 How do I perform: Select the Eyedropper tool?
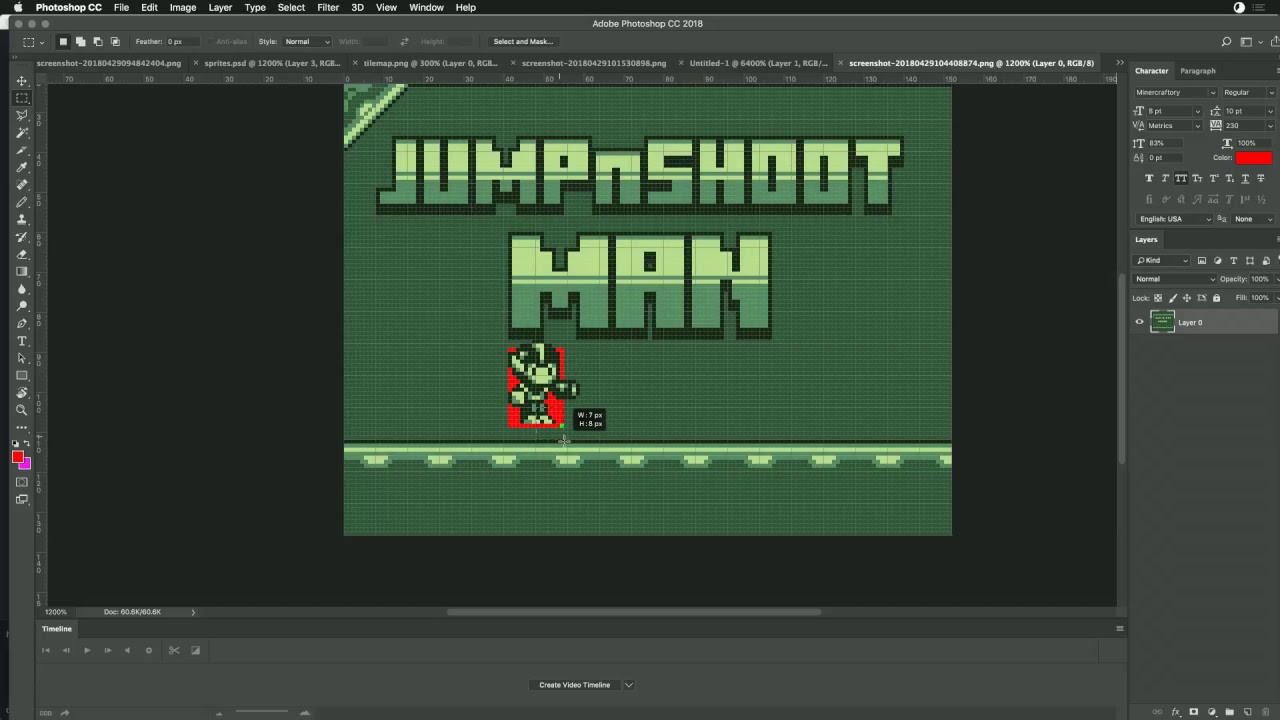[x=22, y=167]
